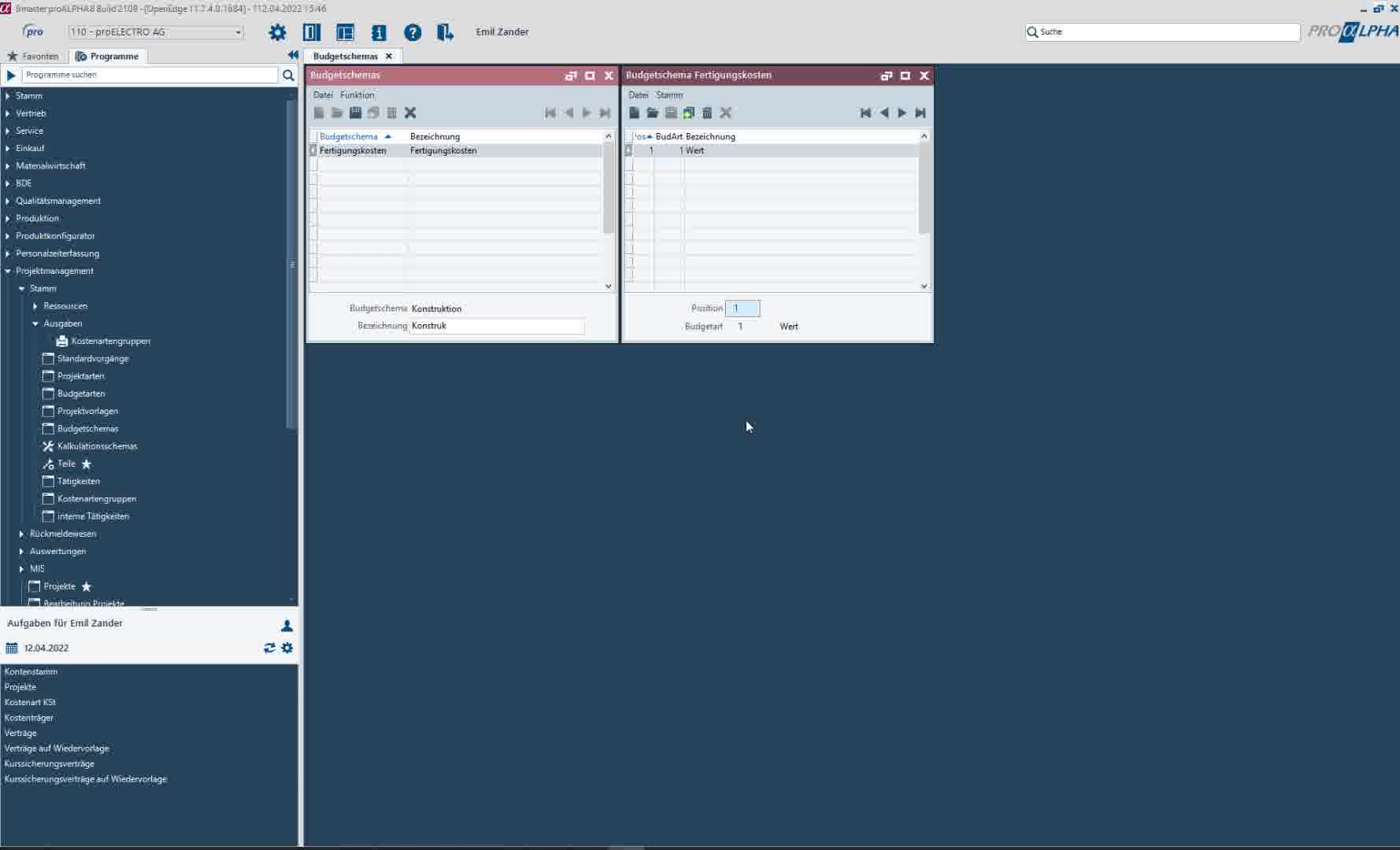Click the calendar icon next to 12.04.2022
The width and height of the screenshot is (1400, 850).
point(11,648)
